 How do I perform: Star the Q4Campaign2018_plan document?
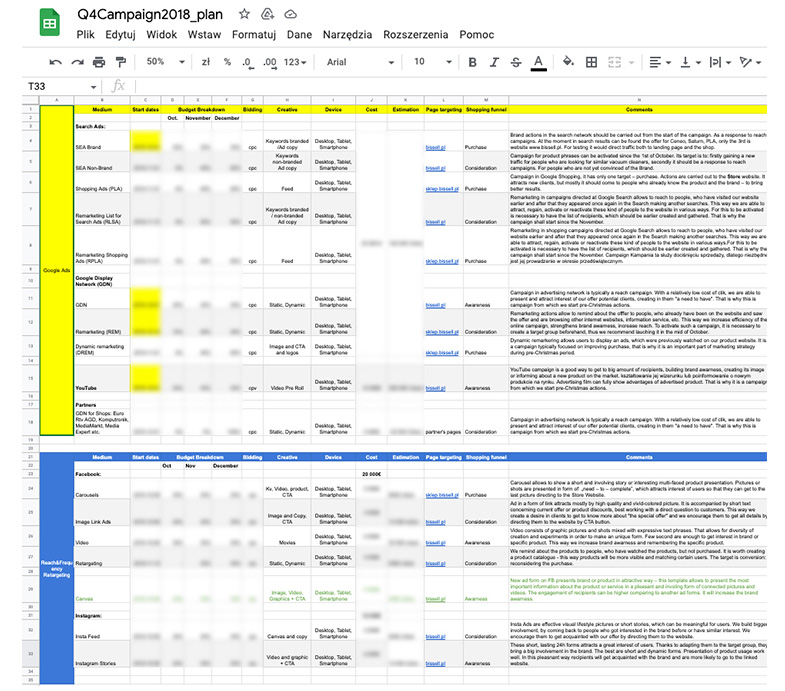click(245, 15)
